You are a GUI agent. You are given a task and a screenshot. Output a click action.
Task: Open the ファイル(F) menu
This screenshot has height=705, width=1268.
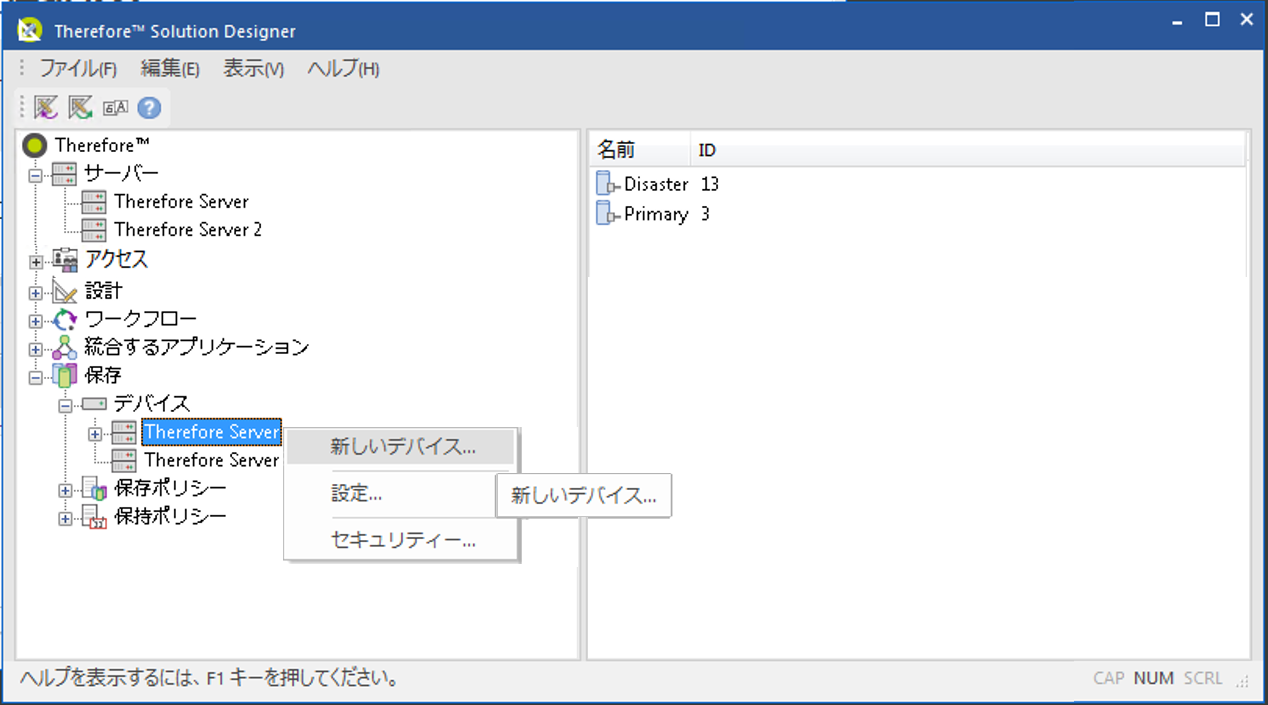coord(78,69)
